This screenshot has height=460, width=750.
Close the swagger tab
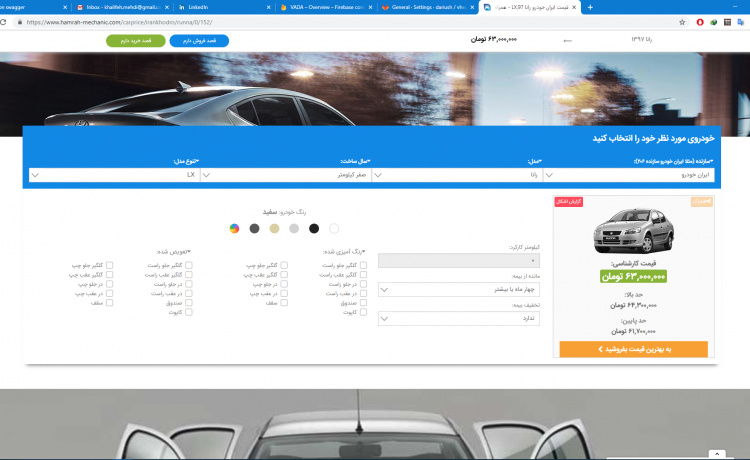(x=65, y=7)
